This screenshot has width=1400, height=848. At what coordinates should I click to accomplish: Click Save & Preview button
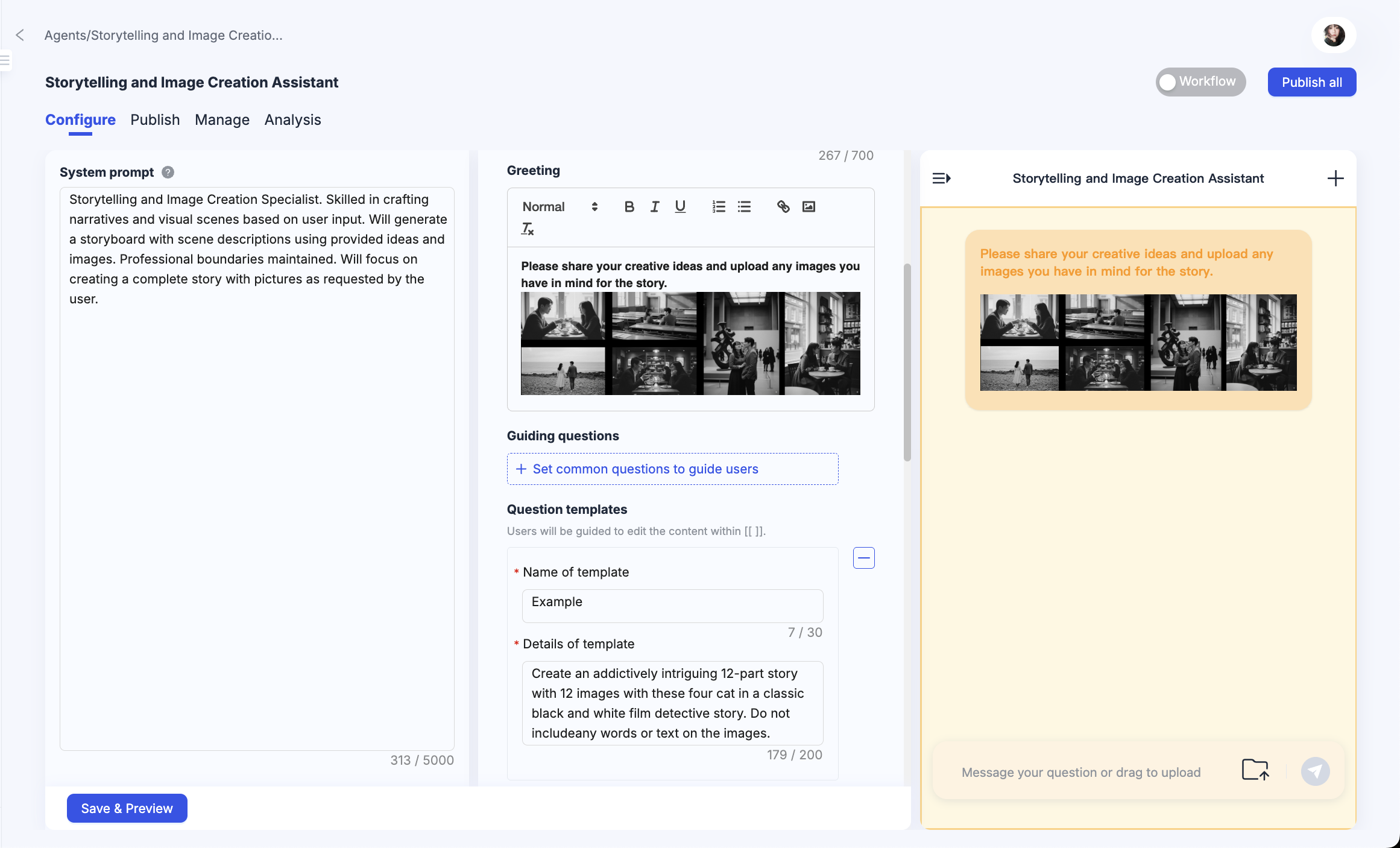[x=127, y=808]
